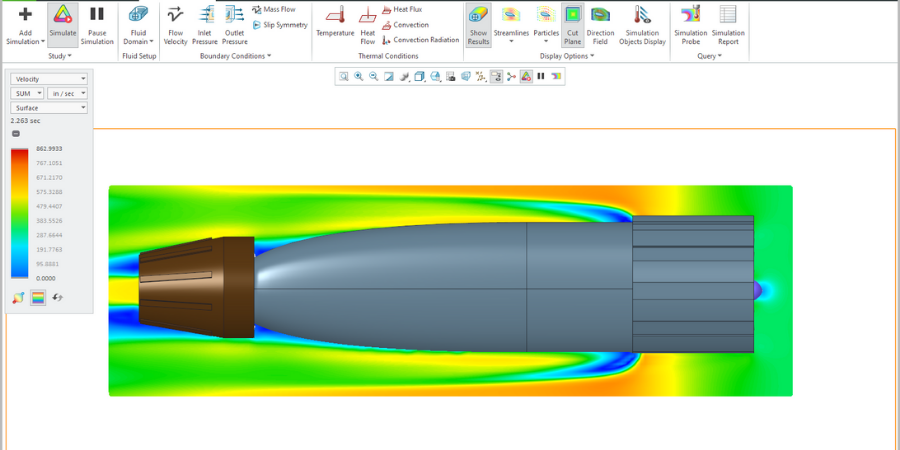Toggle the rainbow legend button below color scale

tap(38, 298)
